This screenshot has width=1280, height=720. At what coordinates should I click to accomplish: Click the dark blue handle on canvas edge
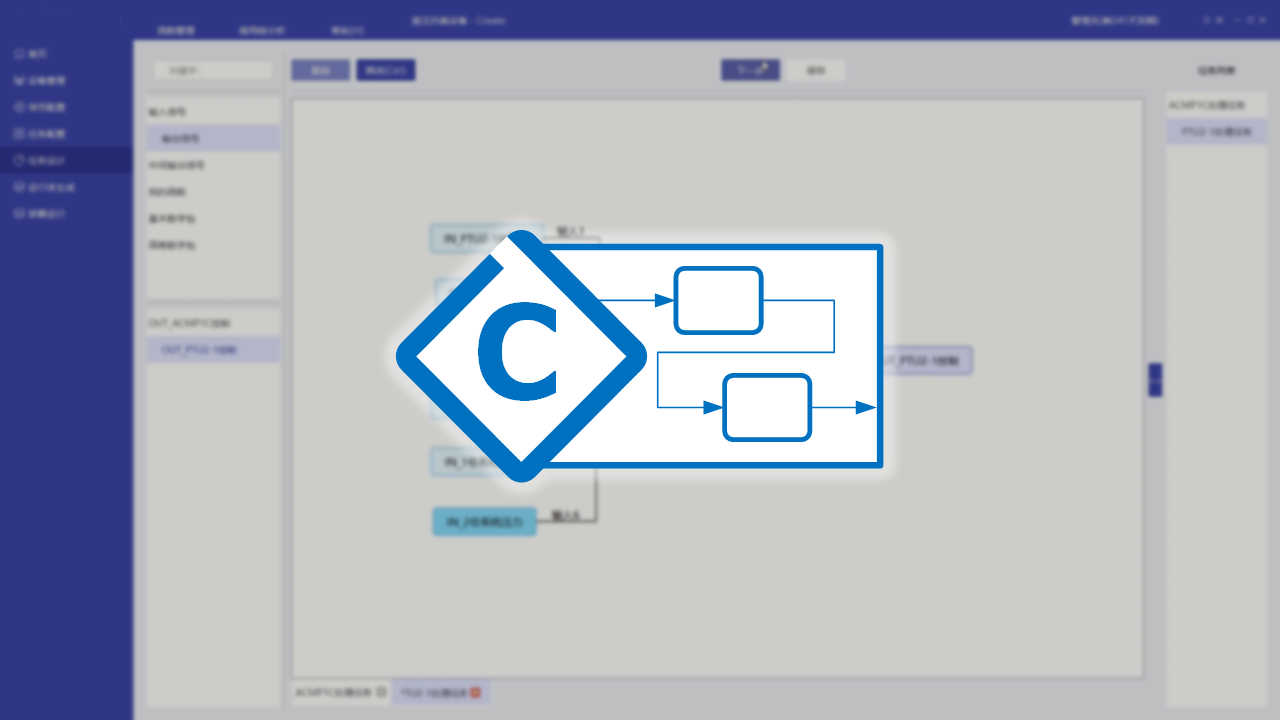coord(1155,380)
